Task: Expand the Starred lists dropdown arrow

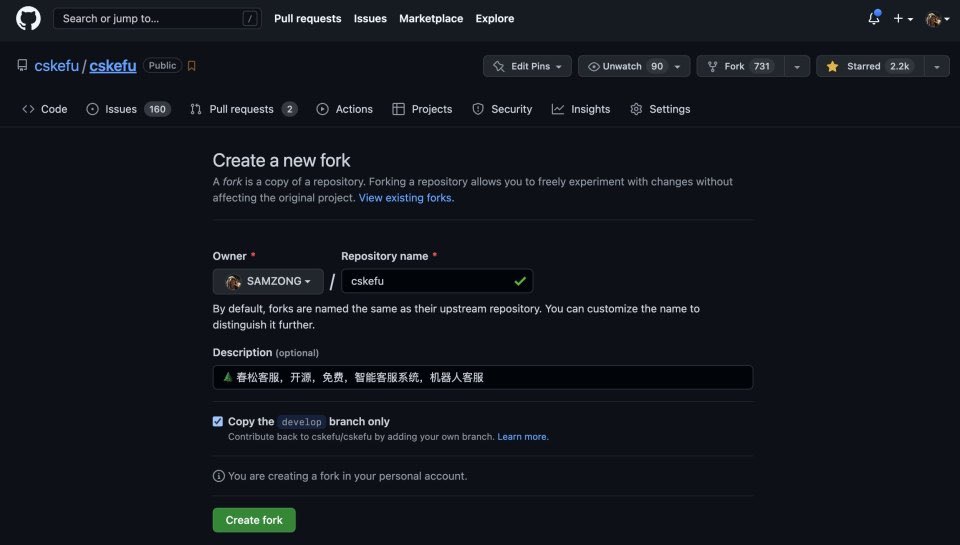Action: coord(936,66)
